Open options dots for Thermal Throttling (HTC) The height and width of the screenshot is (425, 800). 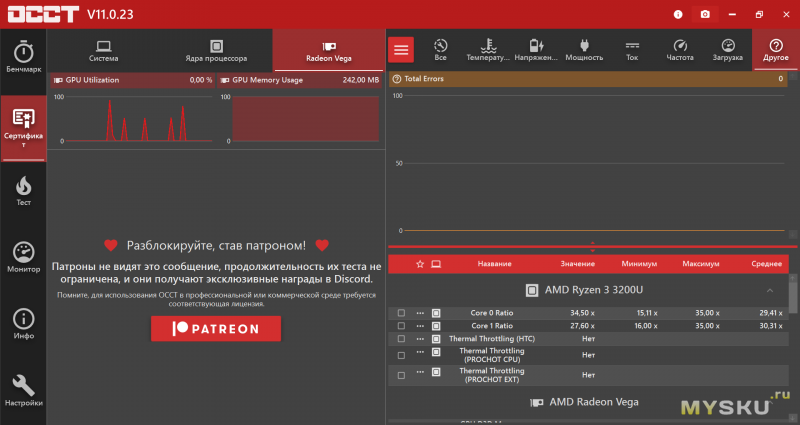pos(420,338)
